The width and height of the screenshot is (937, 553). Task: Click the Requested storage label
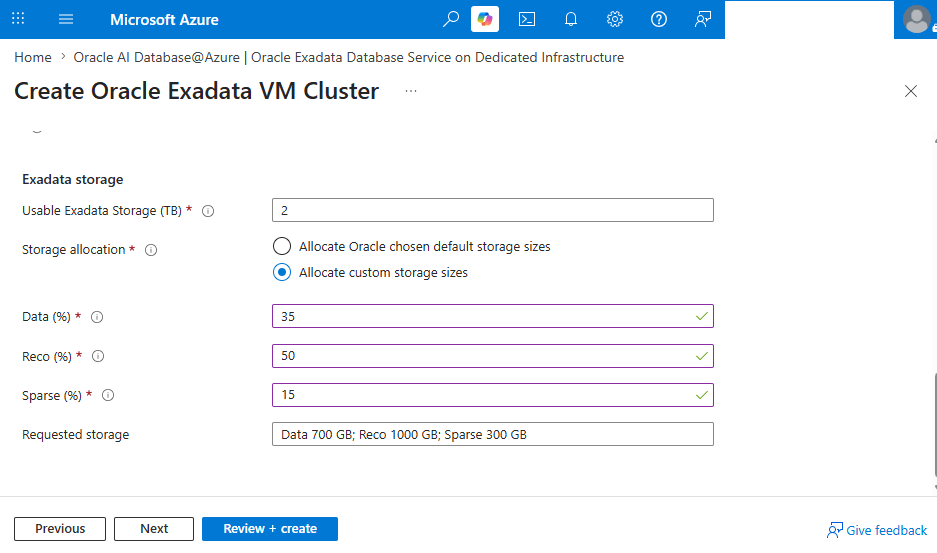click(x=76, y=435)
